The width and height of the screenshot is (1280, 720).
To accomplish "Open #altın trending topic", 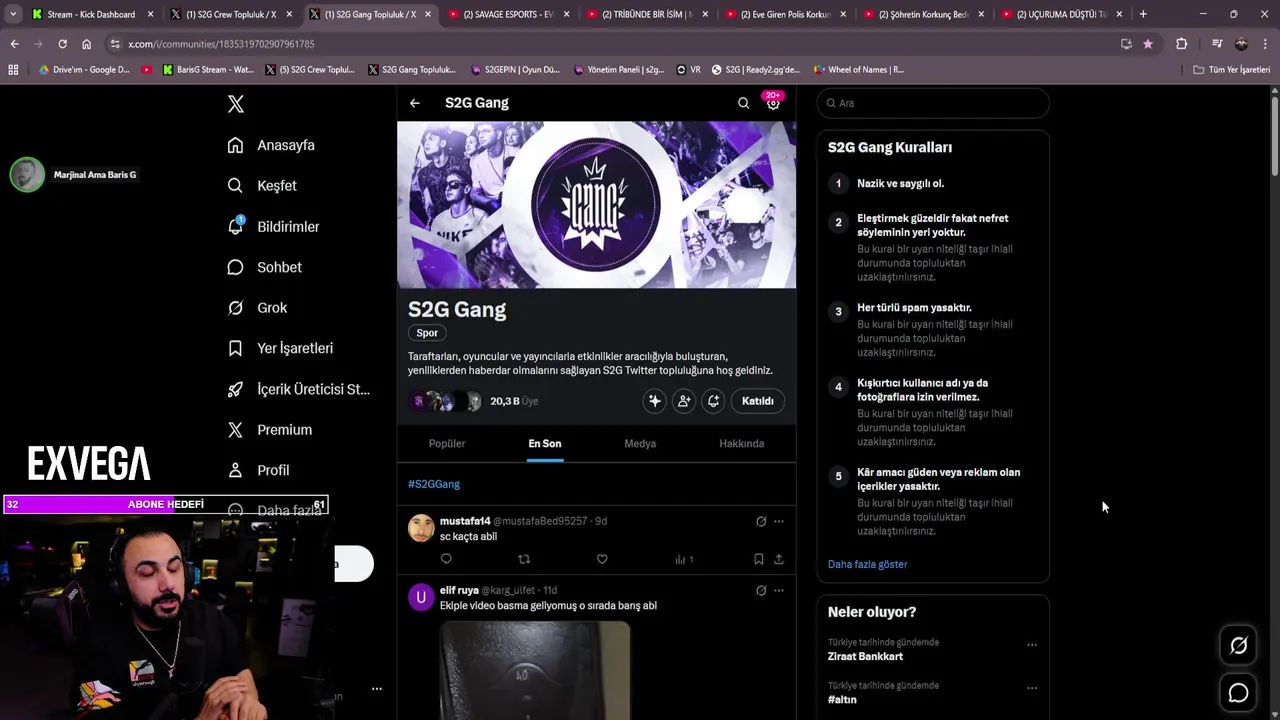I will click(842, 699).
